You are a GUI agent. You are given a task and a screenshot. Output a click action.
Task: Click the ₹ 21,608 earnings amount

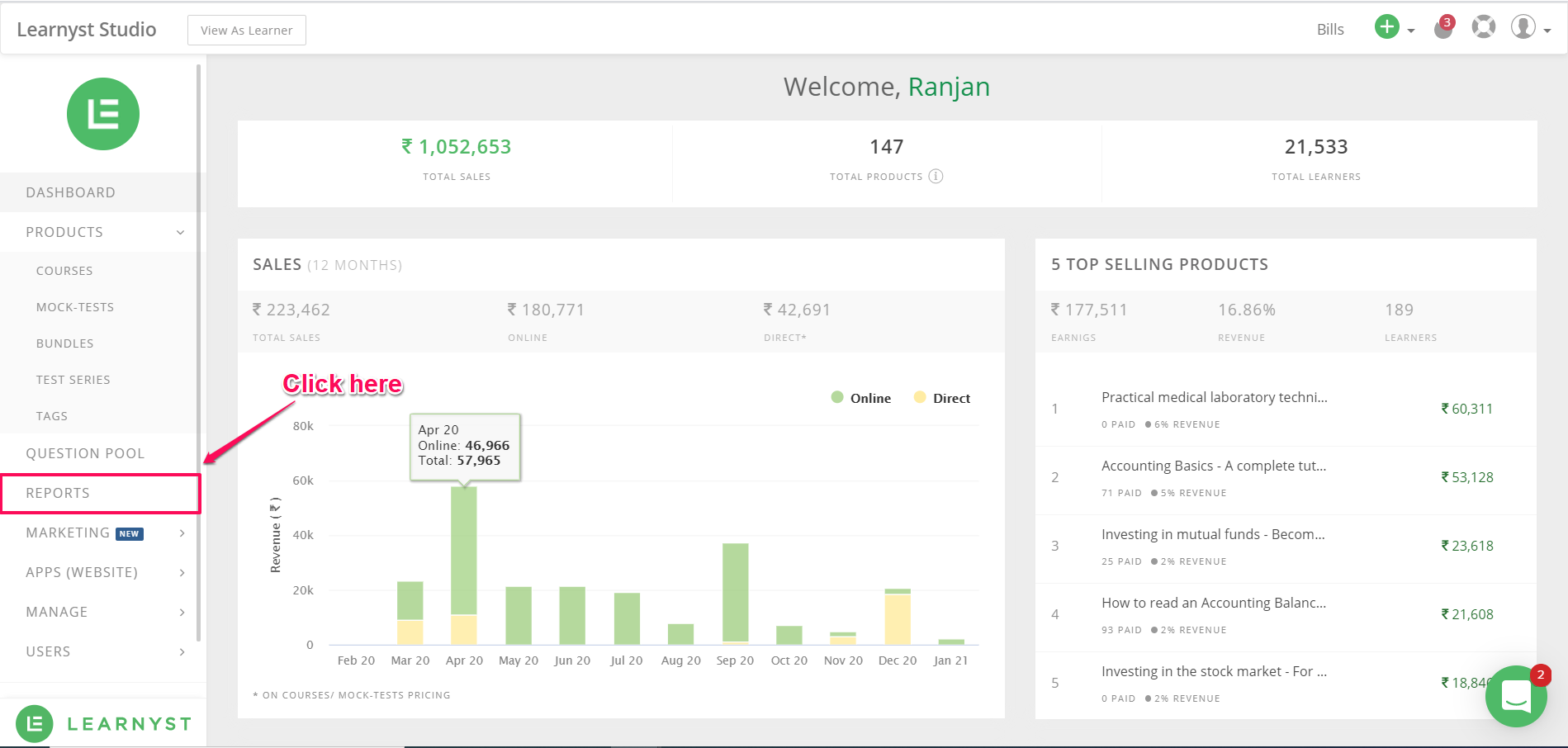tap(1467, 614)
